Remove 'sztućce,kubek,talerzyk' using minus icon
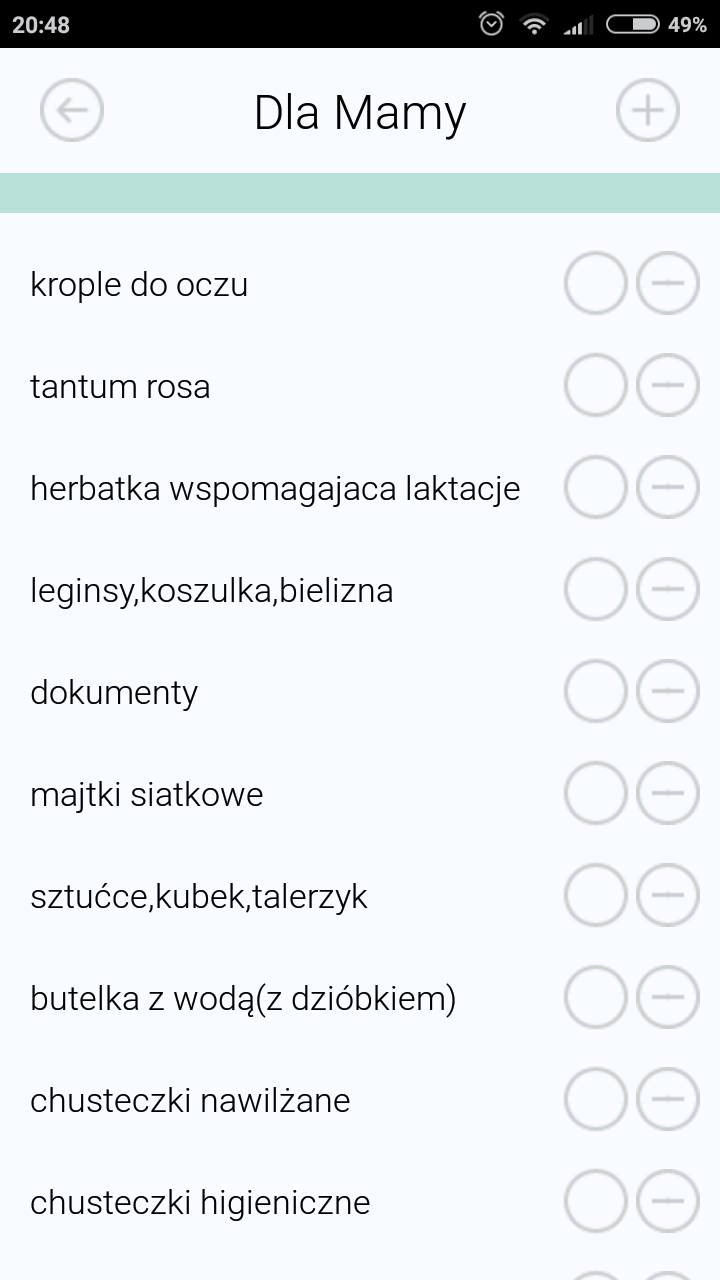Viewport: 720px width, 1280px height. click(667, 896)
